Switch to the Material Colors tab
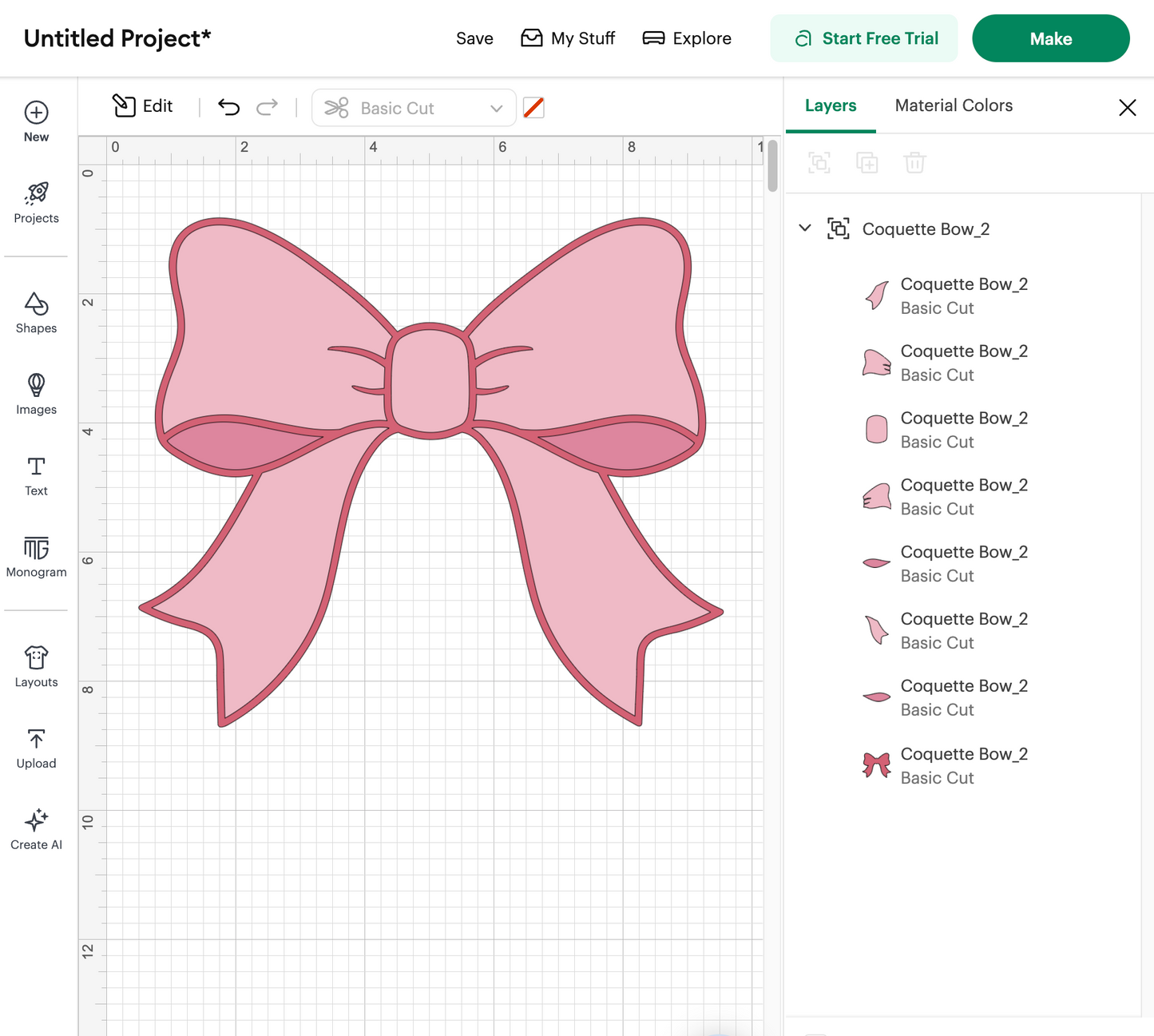 [954, 105]
